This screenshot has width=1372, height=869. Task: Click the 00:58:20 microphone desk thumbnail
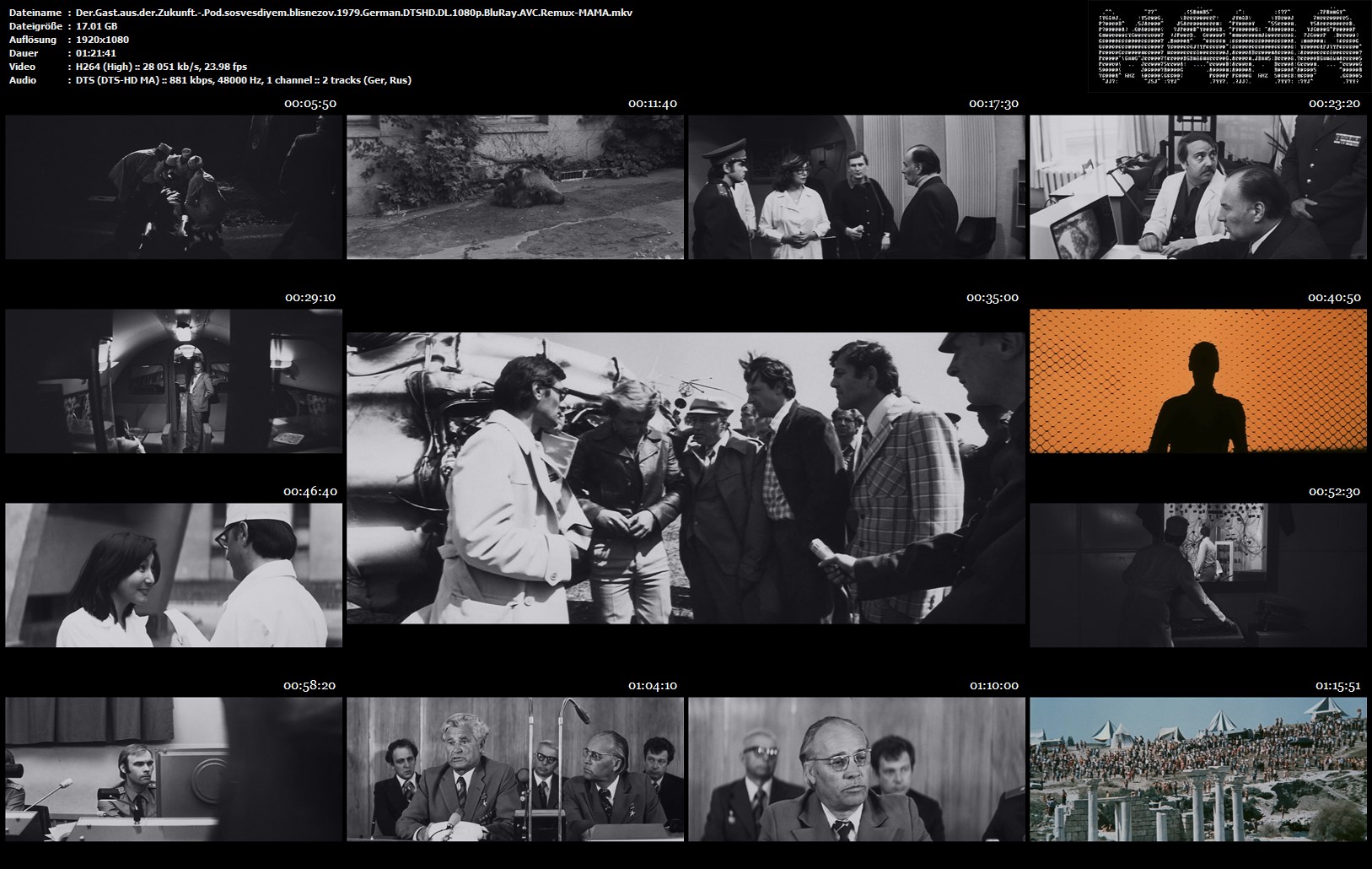[x=174, y=769]
